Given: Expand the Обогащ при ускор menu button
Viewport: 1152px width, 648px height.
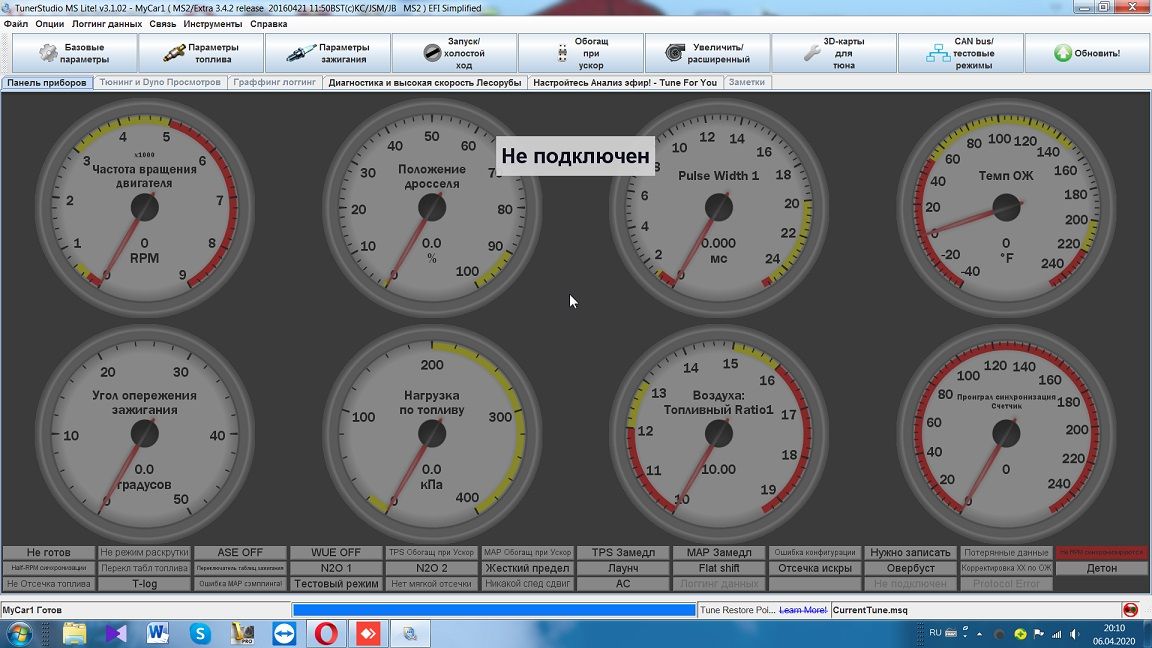Looking at the screenshot, I should pos(580,53).
